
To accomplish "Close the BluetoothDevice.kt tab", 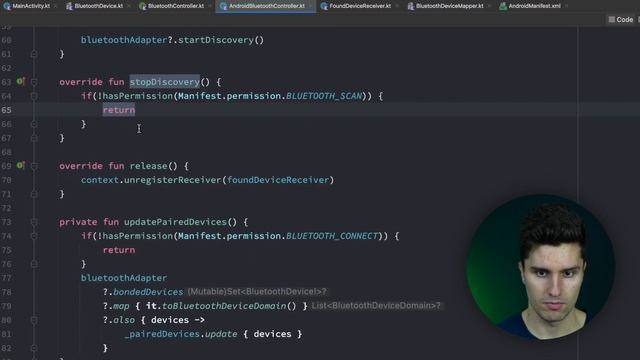I will click(x=128, y=6).
